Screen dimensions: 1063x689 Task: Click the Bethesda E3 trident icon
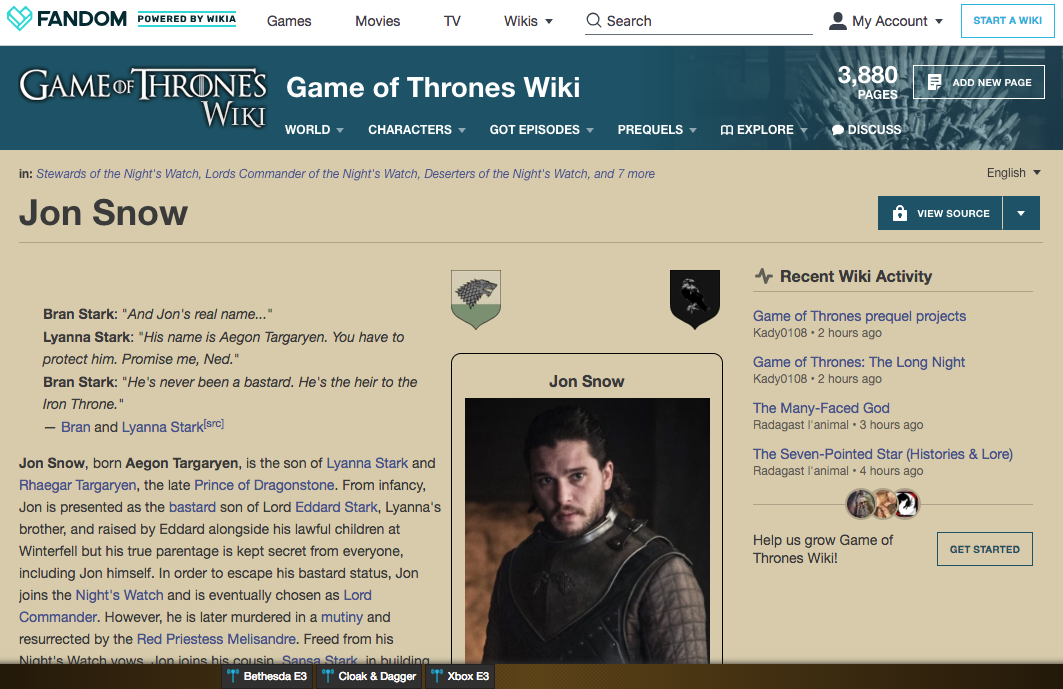pyautogui.click(x=233, y=676)
